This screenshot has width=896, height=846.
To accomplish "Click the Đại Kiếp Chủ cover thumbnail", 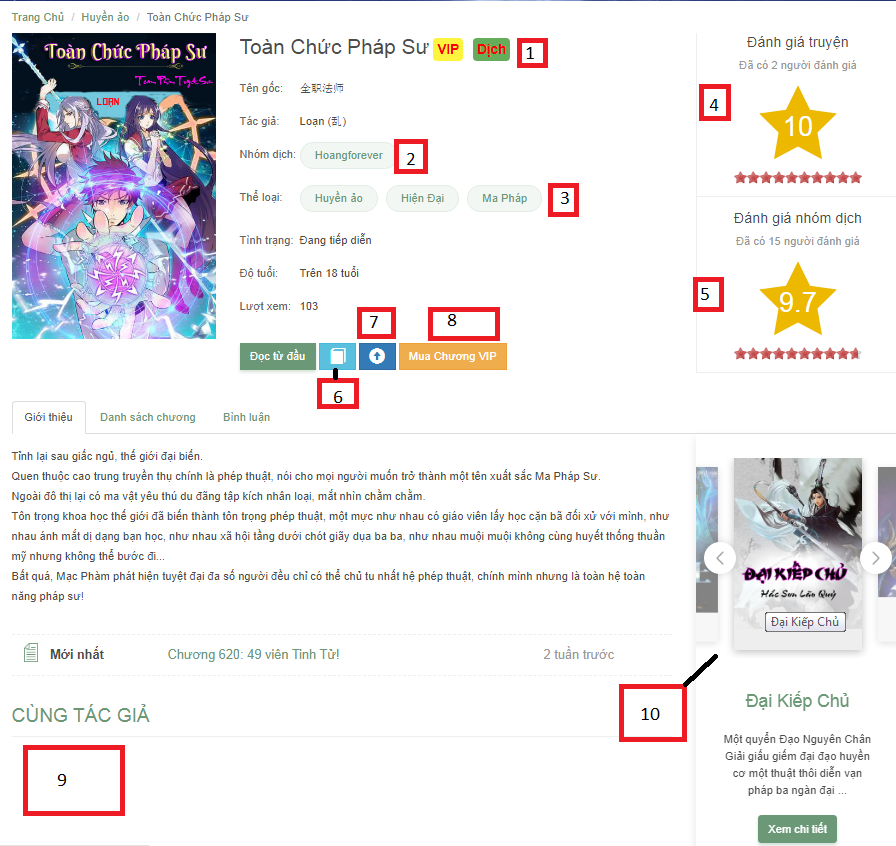I will pyautogui.click(x=798, y=553).
